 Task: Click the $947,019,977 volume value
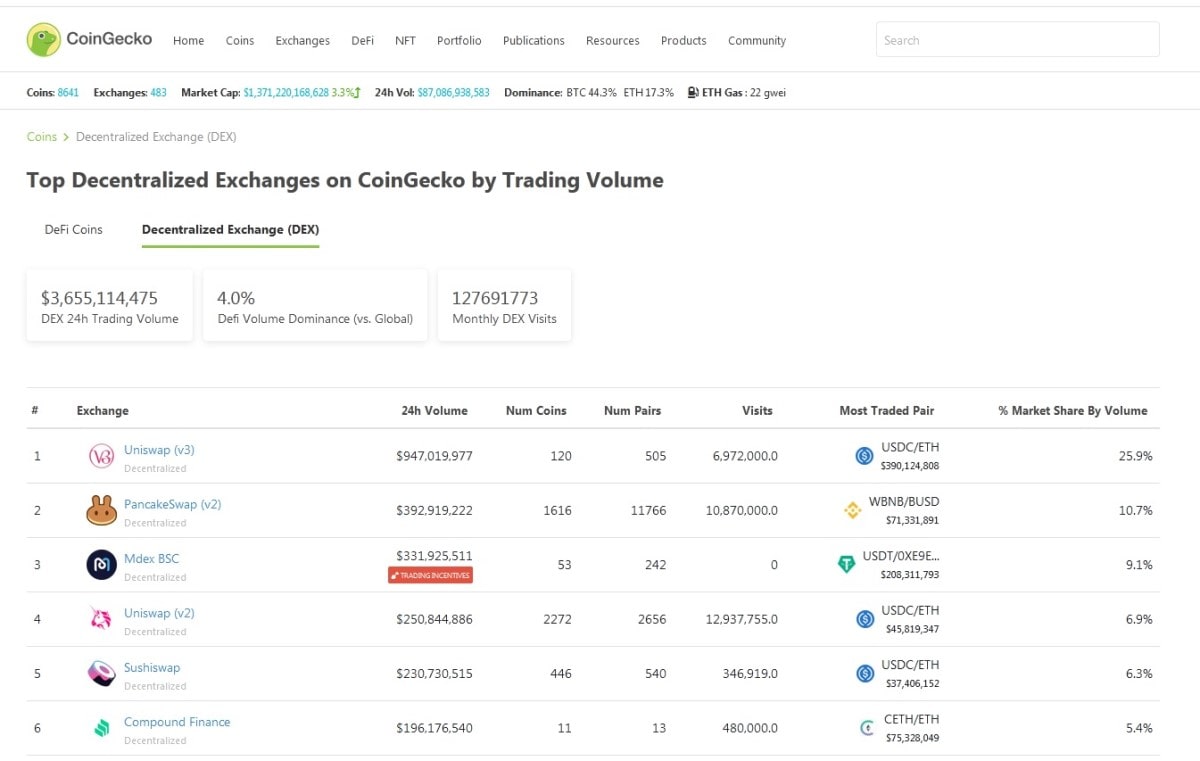point(434,456)
